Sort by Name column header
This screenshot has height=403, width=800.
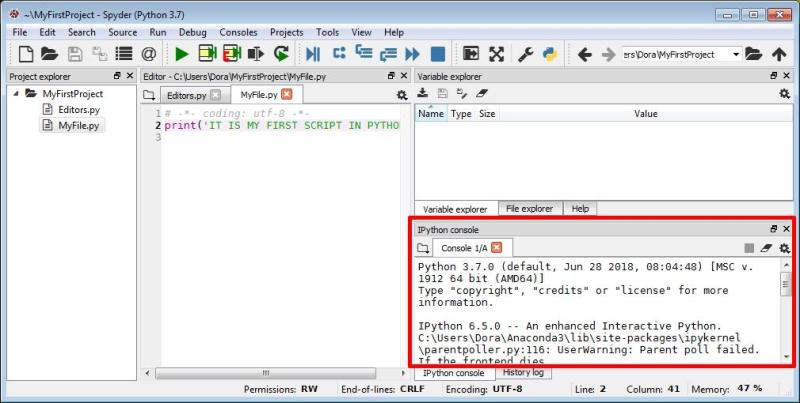click(x=431, y=114)
